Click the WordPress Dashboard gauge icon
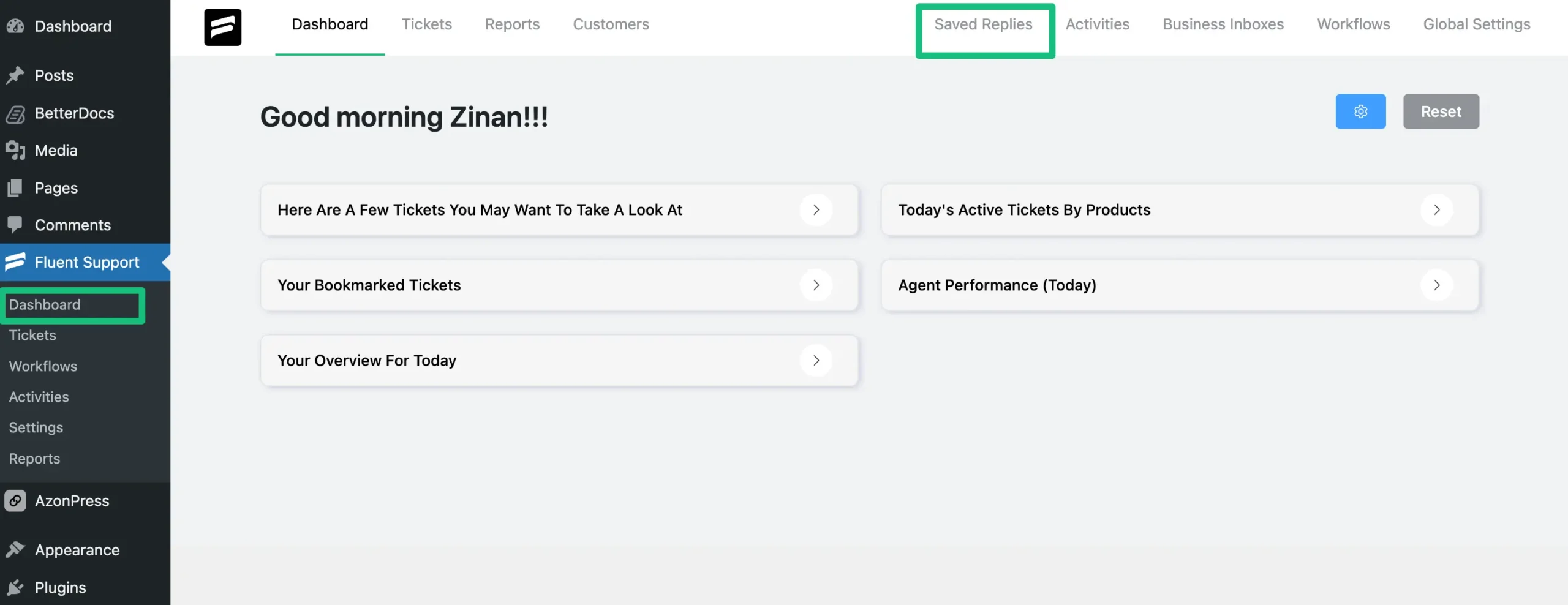Screen dimensions: 1568x605 click(x=15, y=26)
